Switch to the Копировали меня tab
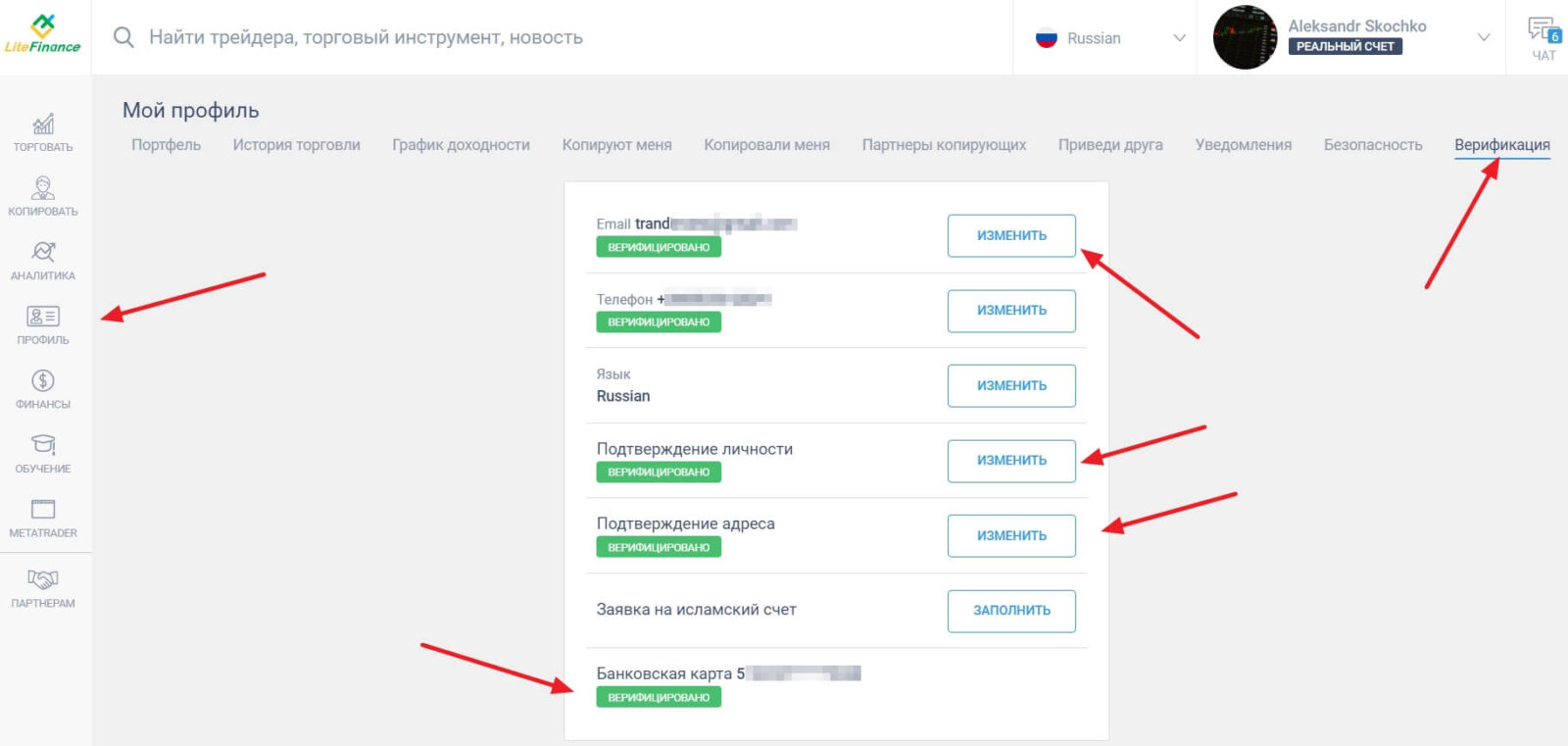 coord(767,145)
